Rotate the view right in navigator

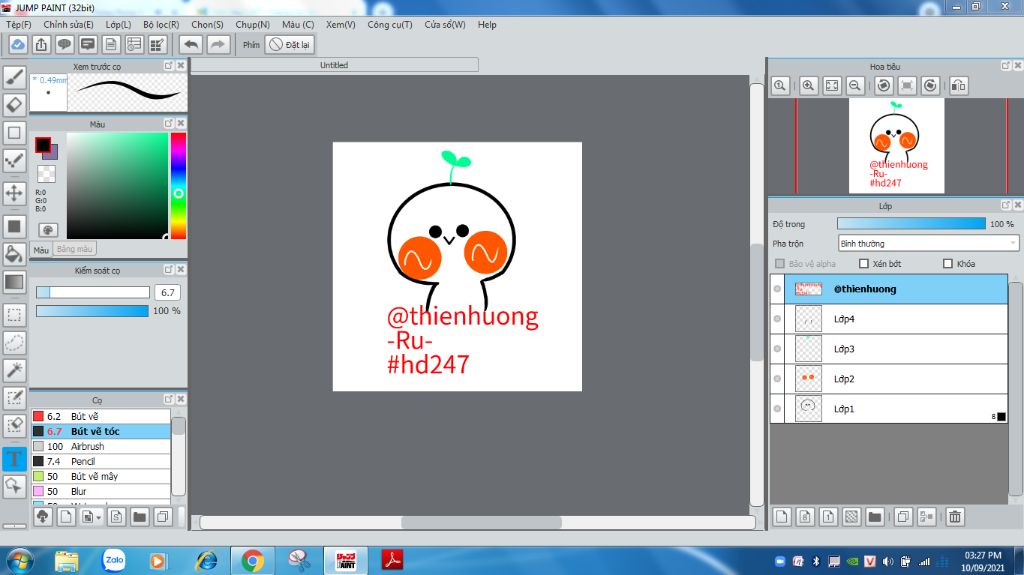coord(931,86)
